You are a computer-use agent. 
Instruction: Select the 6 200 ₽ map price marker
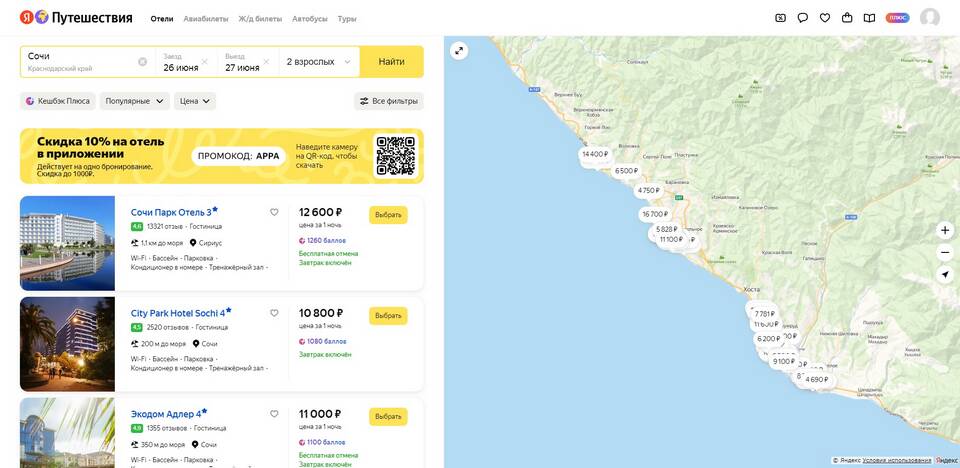768,339
